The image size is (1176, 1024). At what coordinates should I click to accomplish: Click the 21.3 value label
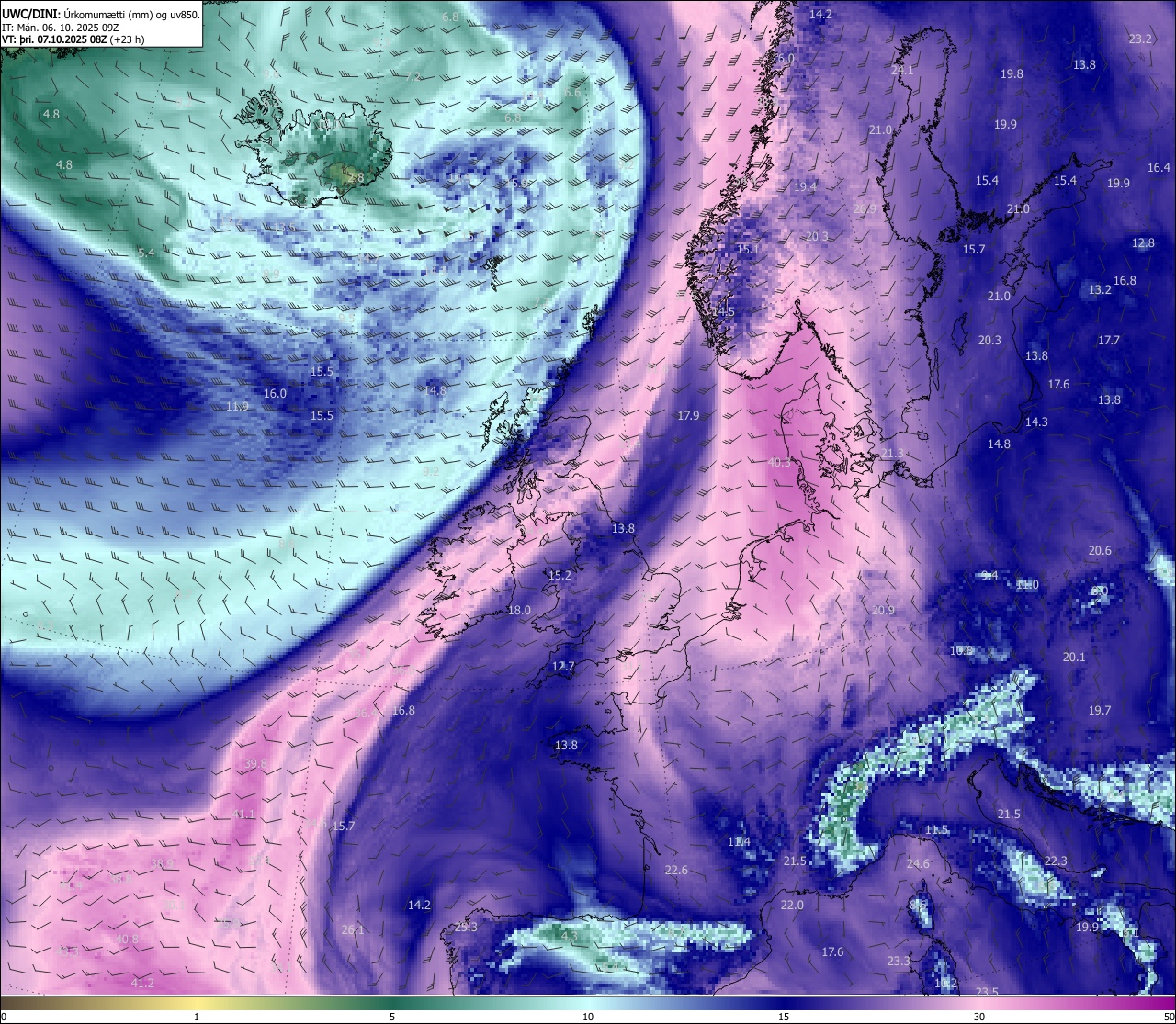point(893,453)
